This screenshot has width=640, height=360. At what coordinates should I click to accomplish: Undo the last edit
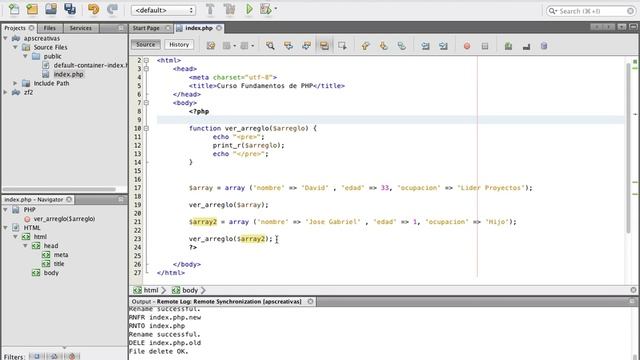93,9
